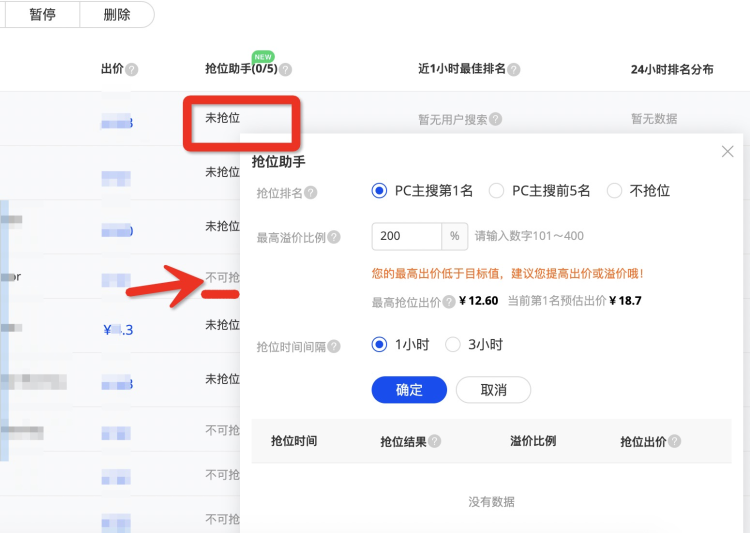This screenshot has height=533, width=750.
Task: Click help icon beside 抢位排名 label
Action: [x=311, y=192]
